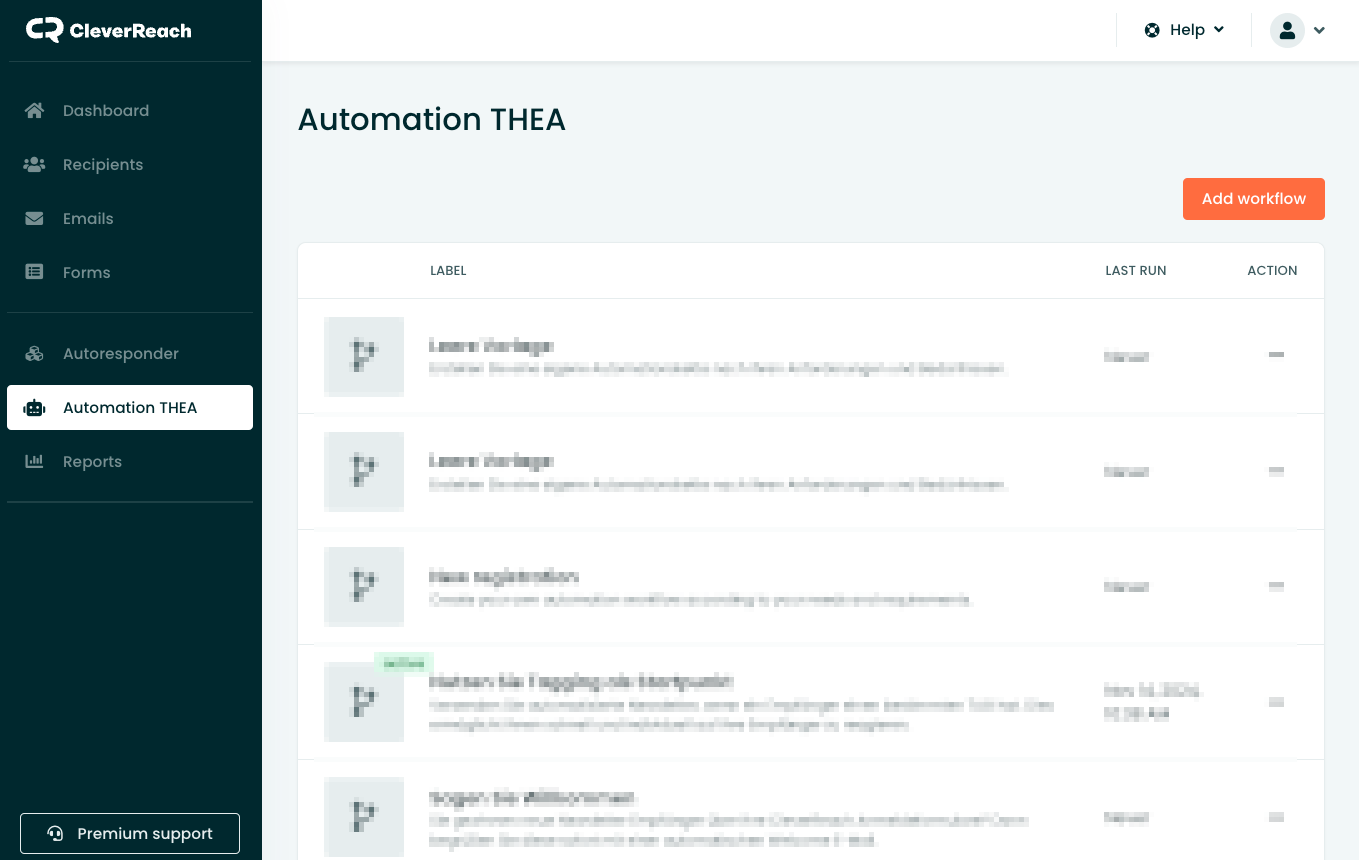
Task: Click the user profile avatar icon
Action: point(1287,30)
